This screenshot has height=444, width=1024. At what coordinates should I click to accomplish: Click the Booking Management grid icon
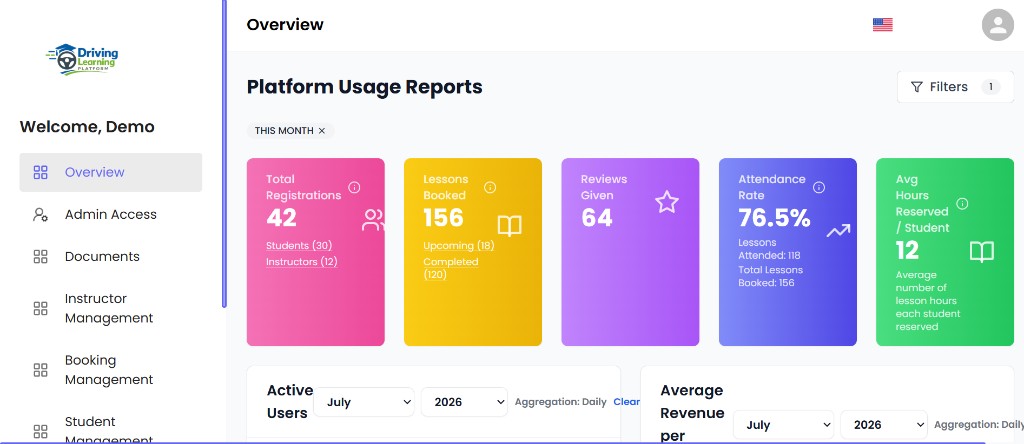40,370
